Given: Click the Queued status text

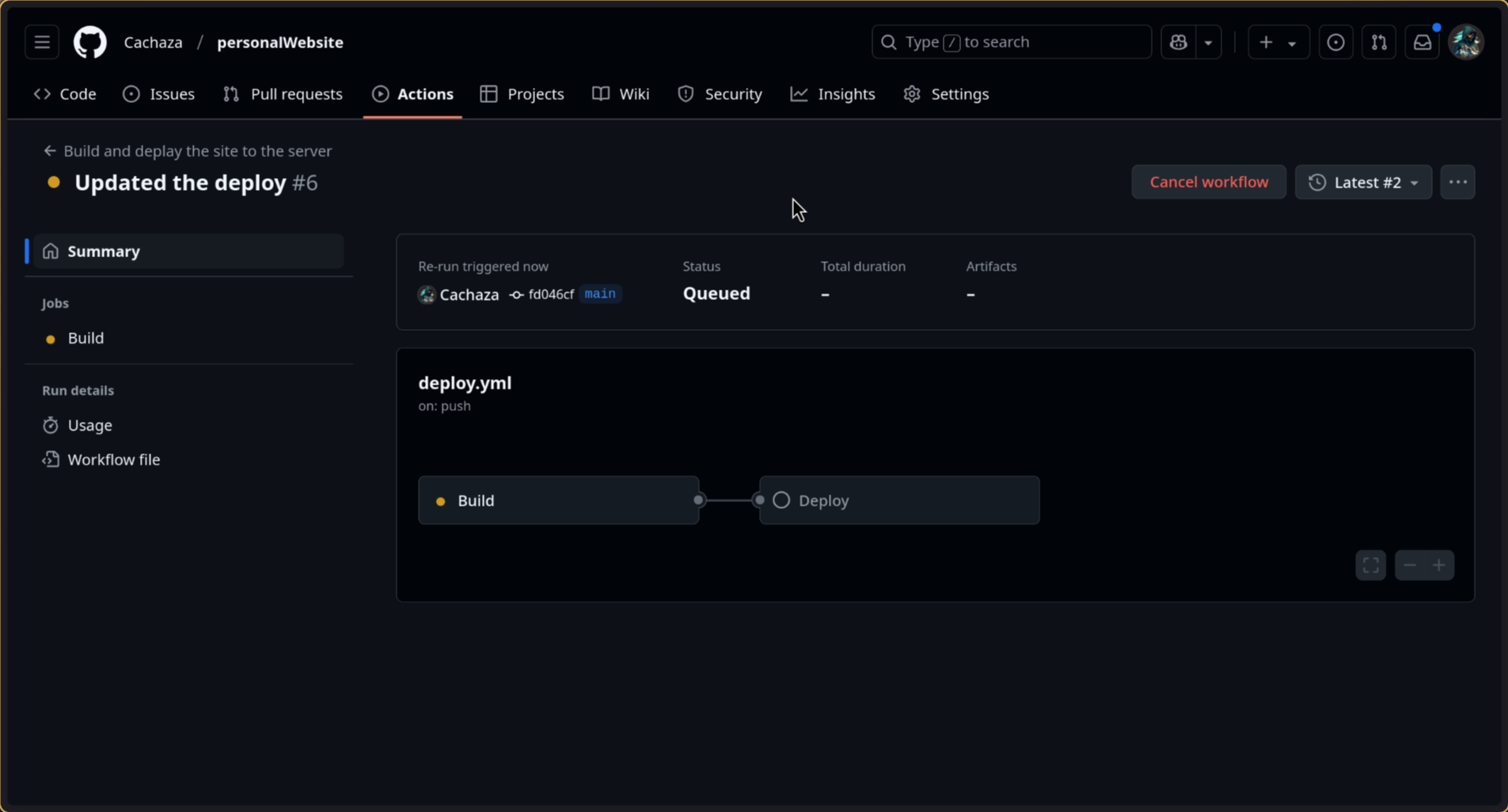Looking at the screenshot, I should click(716, 294).
